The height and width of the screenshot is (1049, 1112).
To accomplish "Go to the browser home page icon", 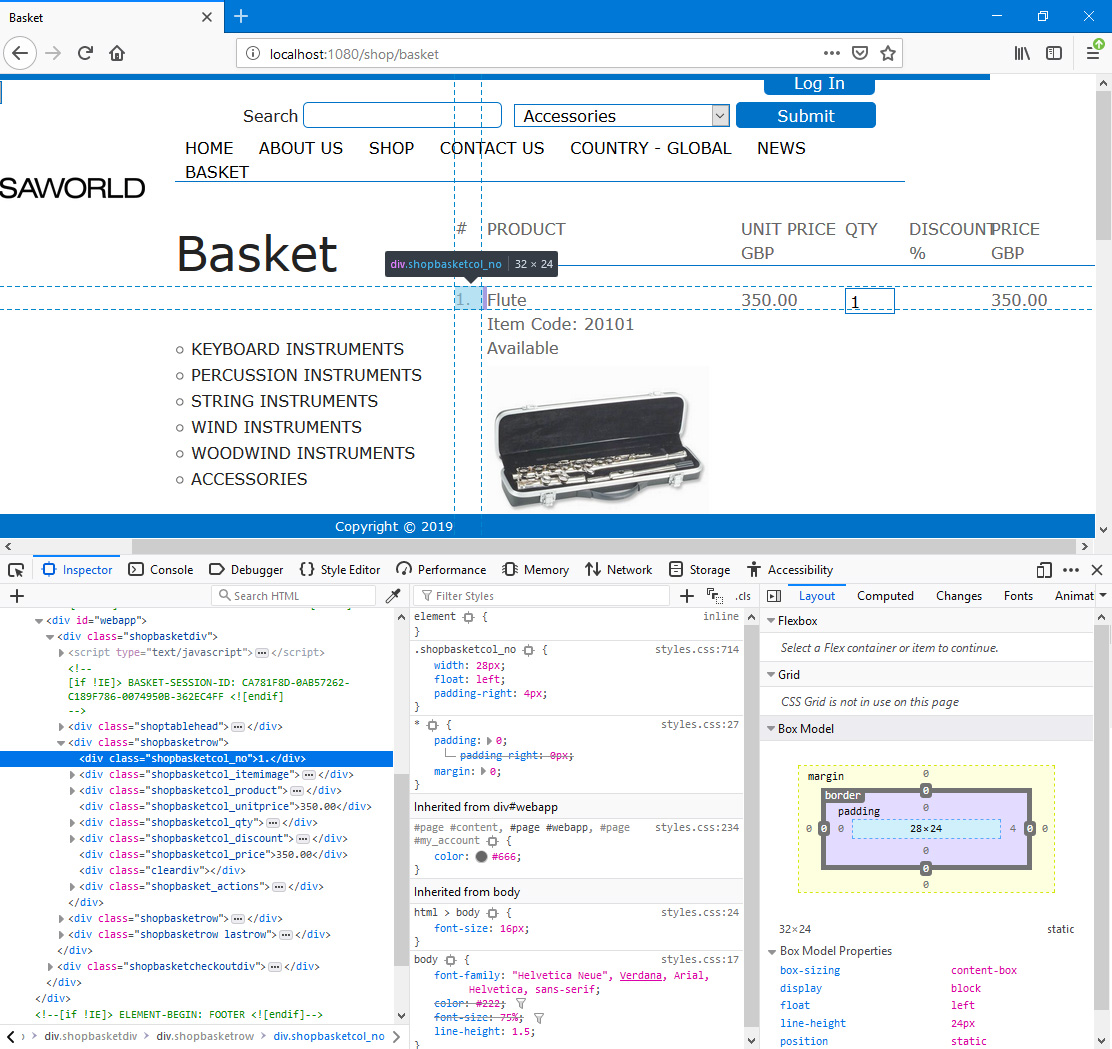I will (x=117, y=53).
